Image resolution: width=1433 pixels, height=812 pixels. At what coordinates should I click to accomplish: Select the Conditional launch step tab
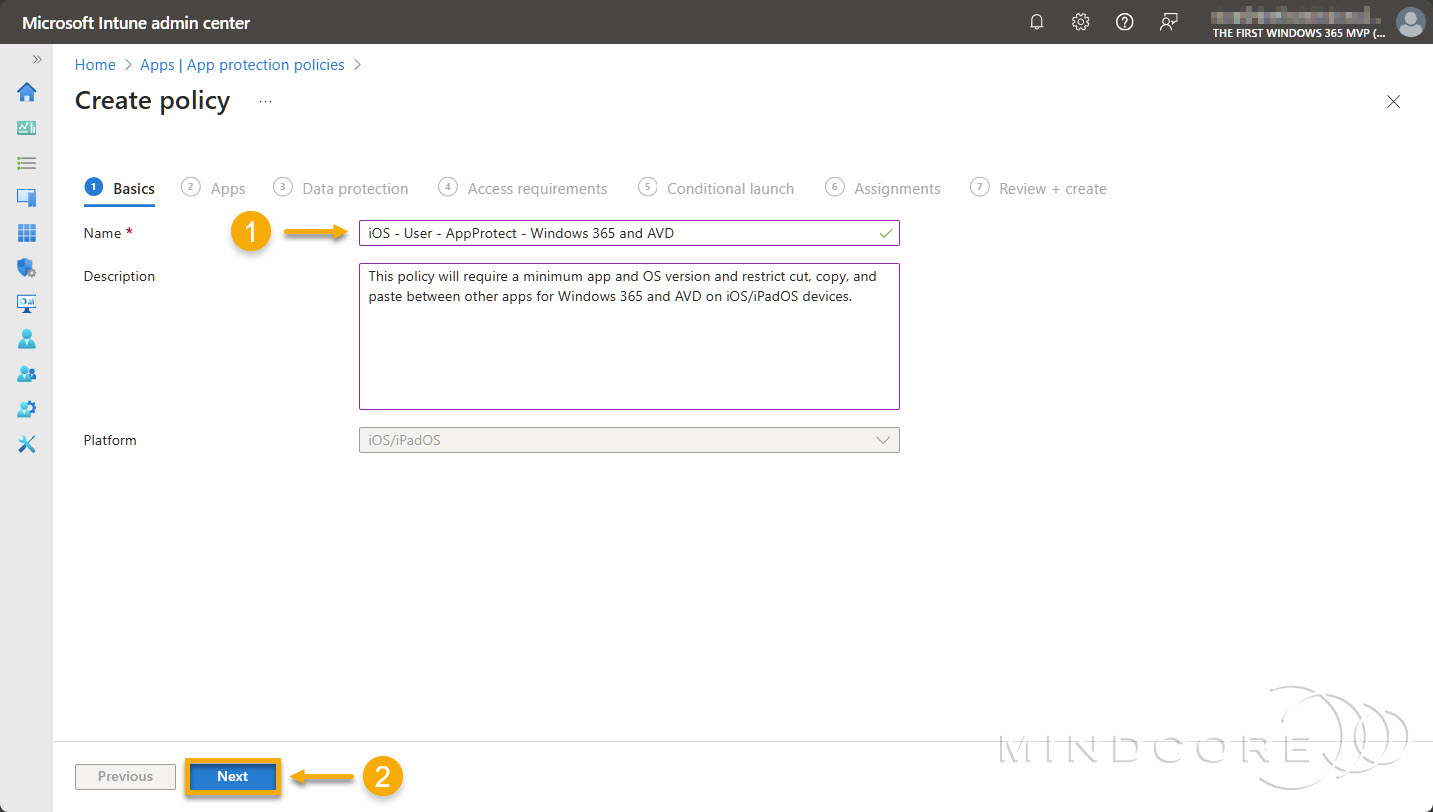[716, 188]
